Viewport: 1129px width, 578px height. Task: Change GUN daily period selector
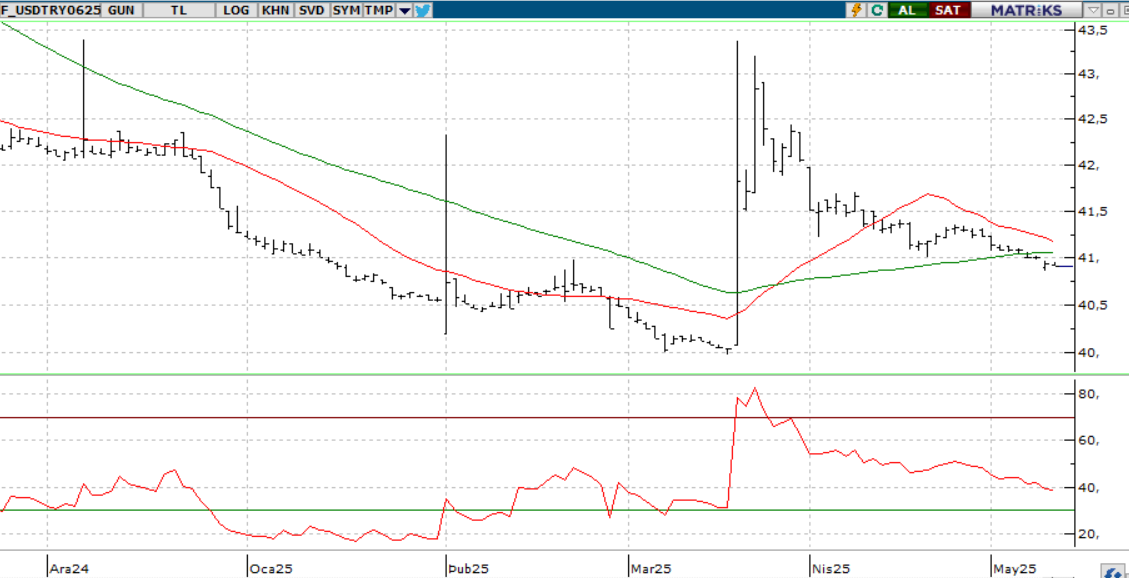tap(121, 10)
